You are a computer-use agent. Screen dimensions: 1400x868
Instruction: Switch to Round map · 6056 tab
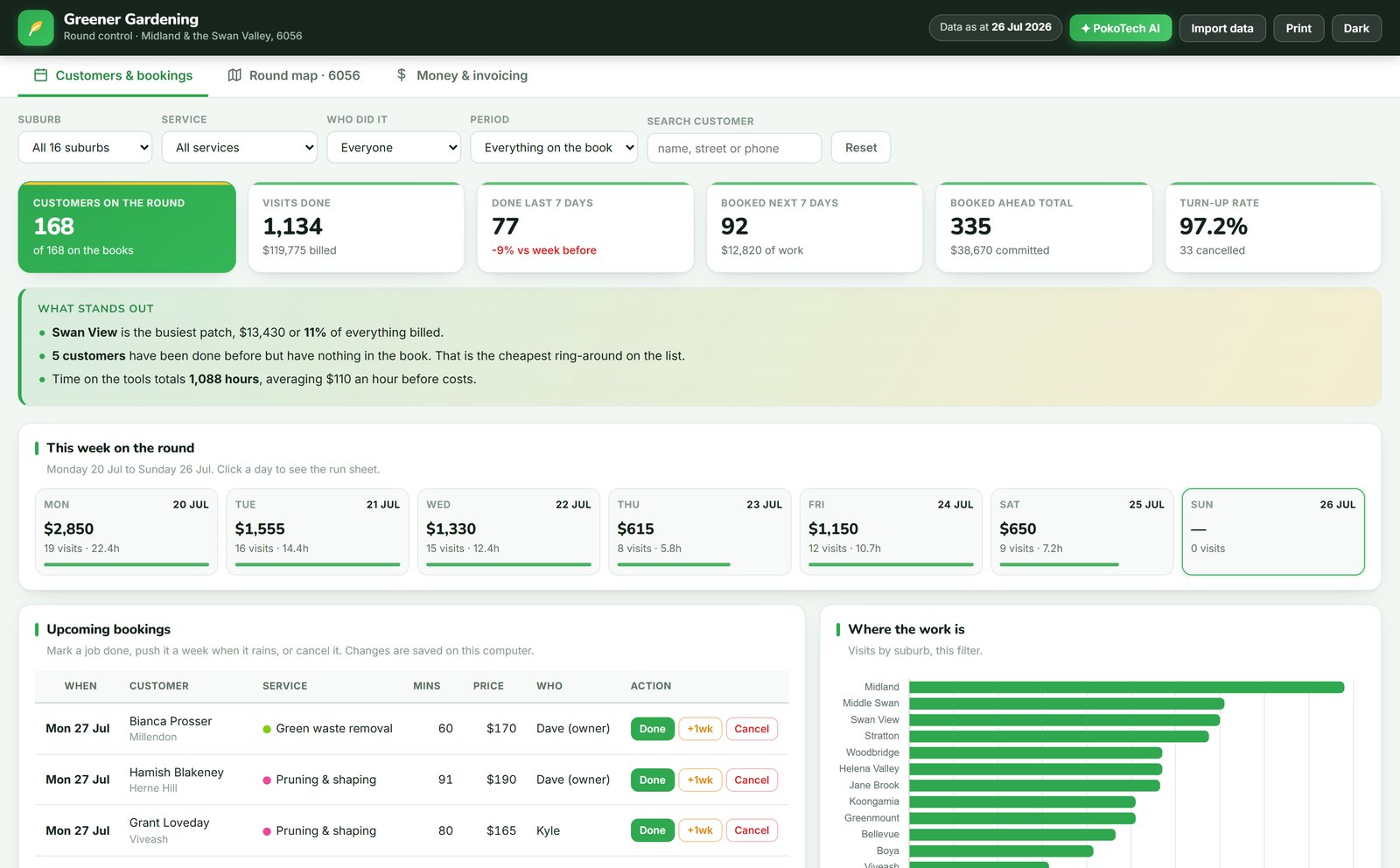(x=294, y=76)
